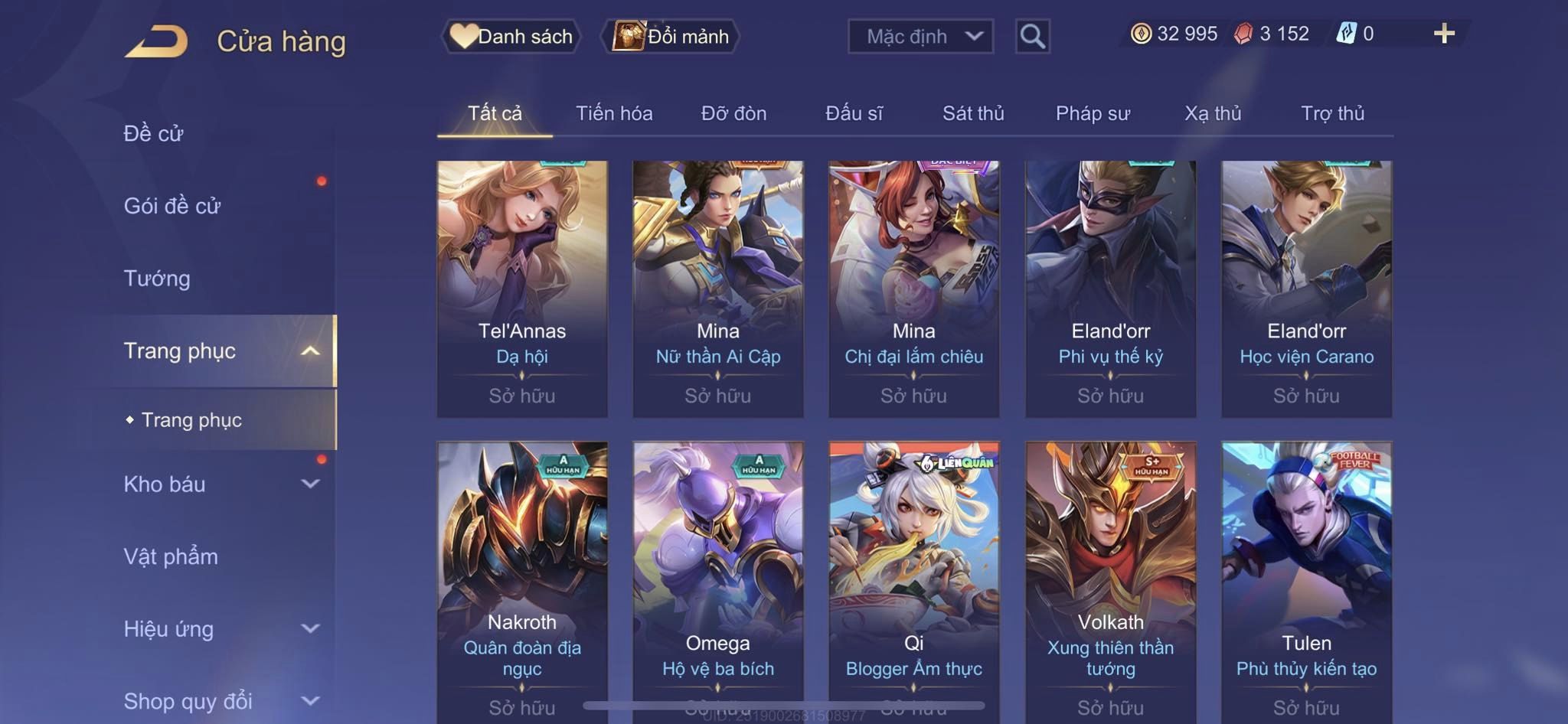The height and width of the screenshot is (724, 1568).
Task: Open Đổi mảnh chest button
Action: click(x=670, y=36)
